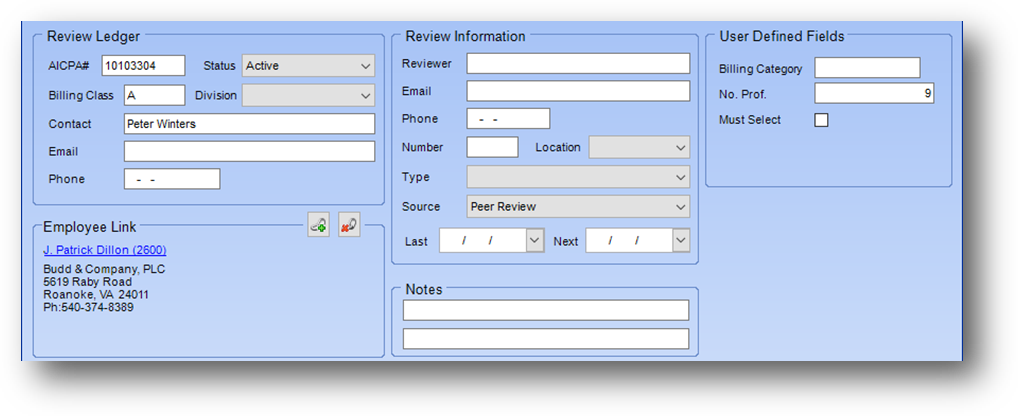Open the Next date picker arrow
1018x416 pixels.
point(681,240)
